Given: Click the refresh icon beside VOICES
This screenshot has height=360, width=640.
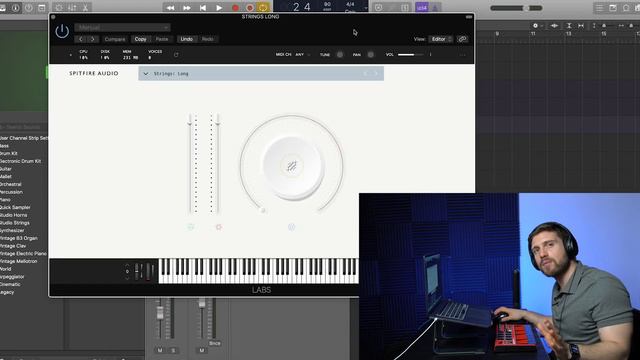Looking at the screenshot, I should click(176, 55).
